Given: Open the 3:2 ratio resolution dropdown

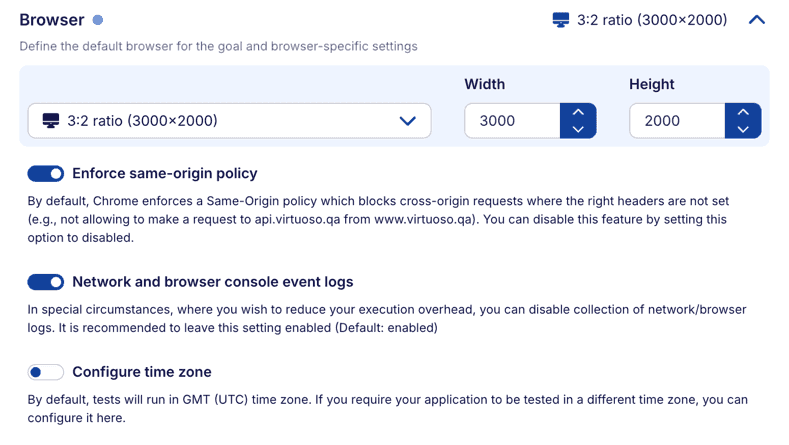Looking at the screenshot, I should (229, 121).
